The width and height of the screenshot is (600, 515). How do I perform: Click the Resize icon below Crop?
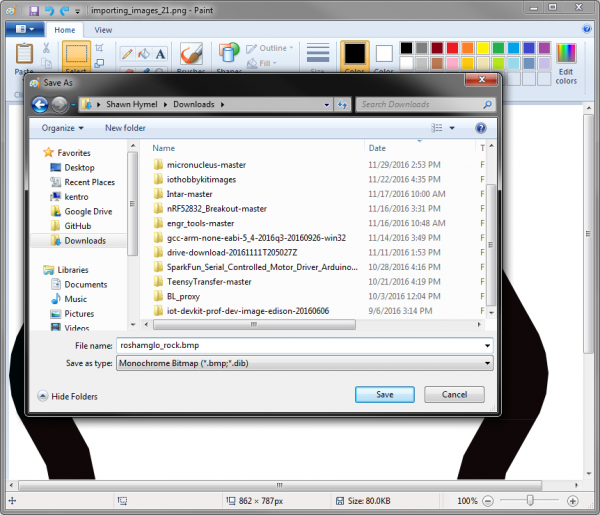pos(99,63)
